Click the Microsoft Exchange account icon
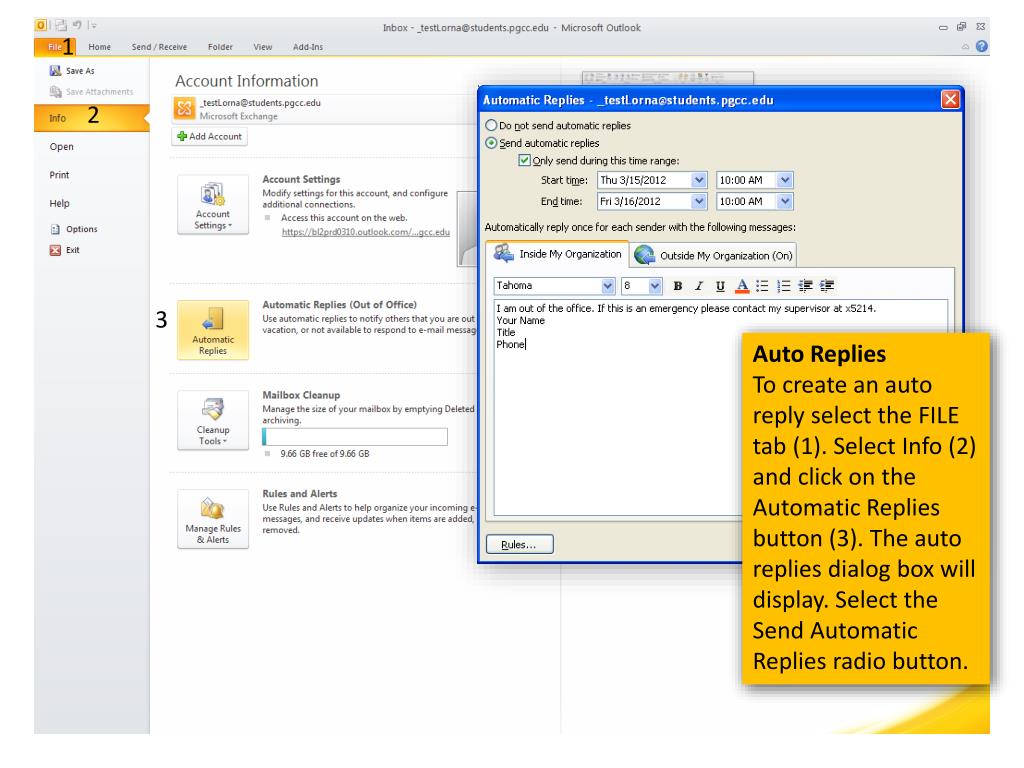 click(185, 108)
